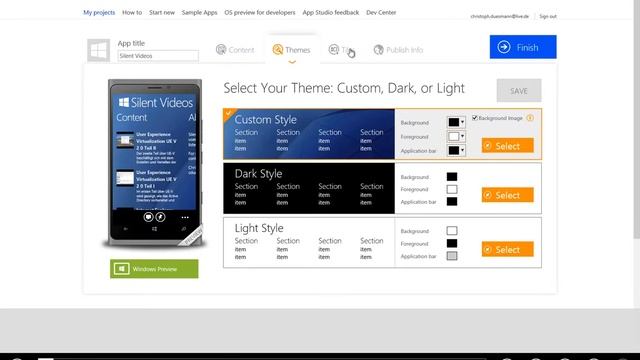Select the Dark Style theme
The width and height of the screenshot is (640, 360).
[507, 195]
